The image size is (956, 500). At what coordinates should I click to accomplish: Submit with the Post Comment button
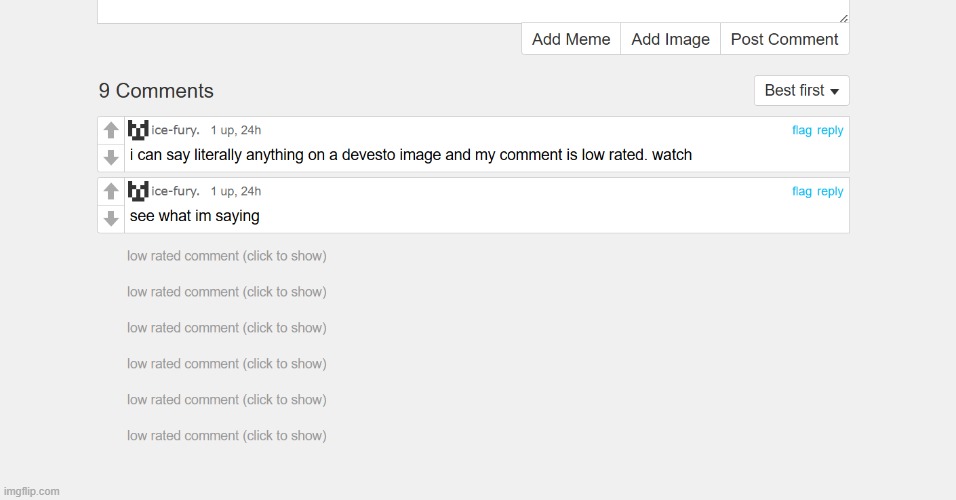pos(784,39)
